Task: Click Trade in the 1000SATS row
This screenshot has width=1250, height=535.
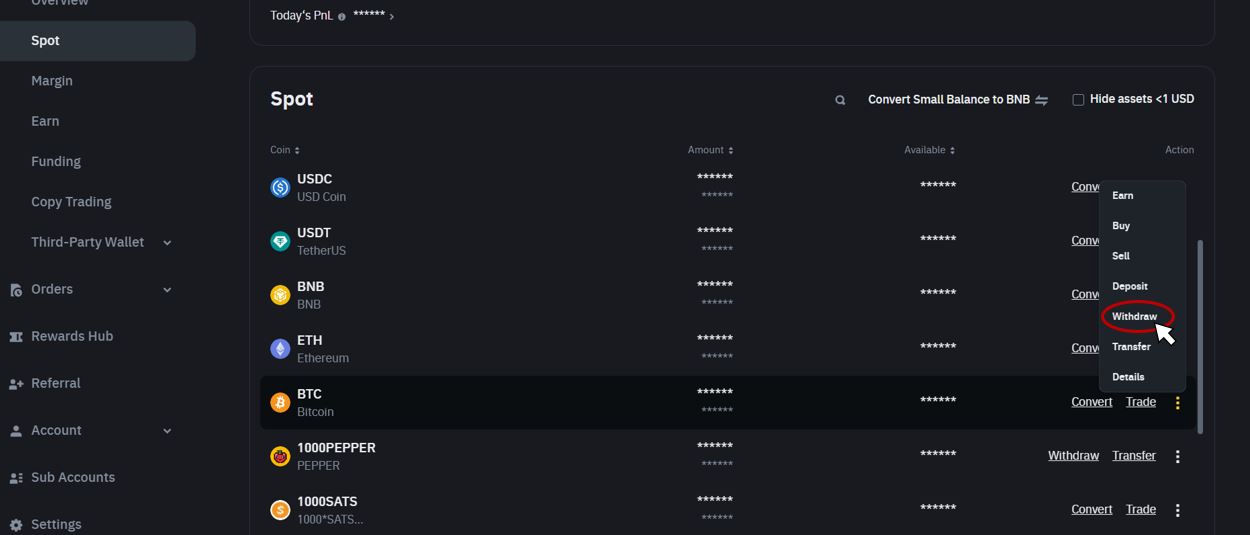Action: [x=1141, y=510]
